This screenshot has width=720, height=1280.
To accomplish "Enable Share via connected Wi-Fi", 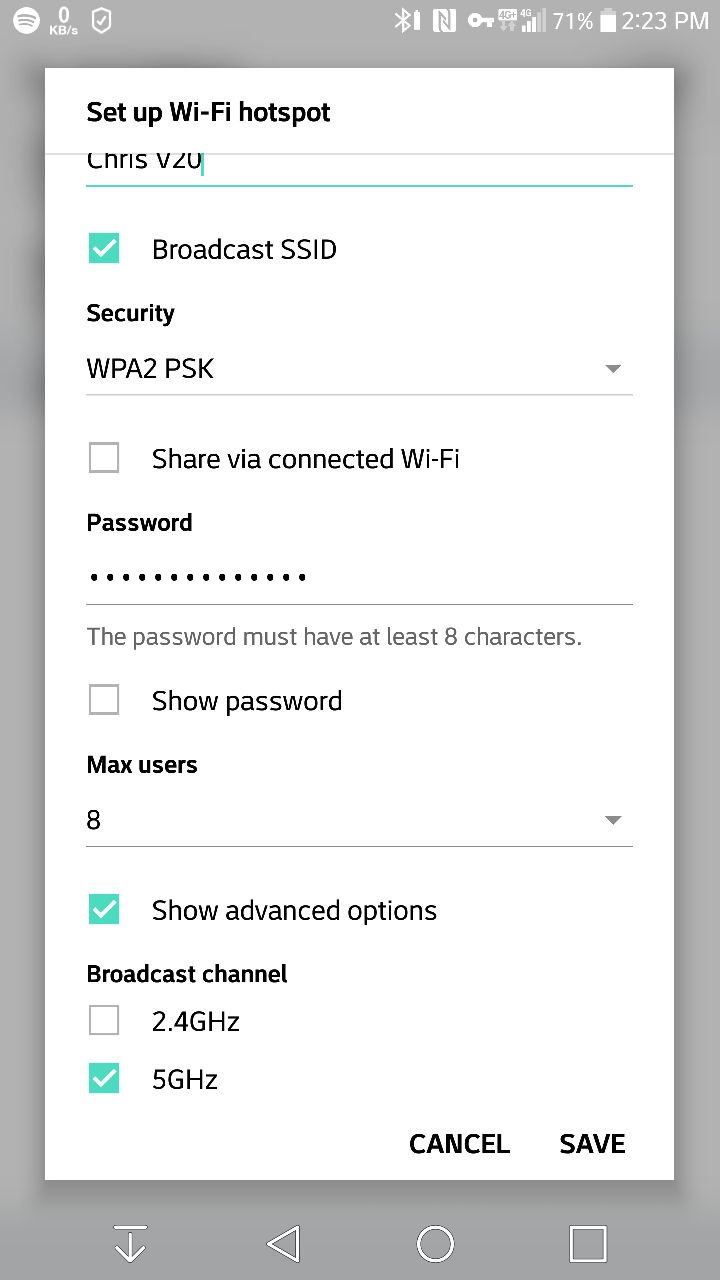I will pos(104,459).
